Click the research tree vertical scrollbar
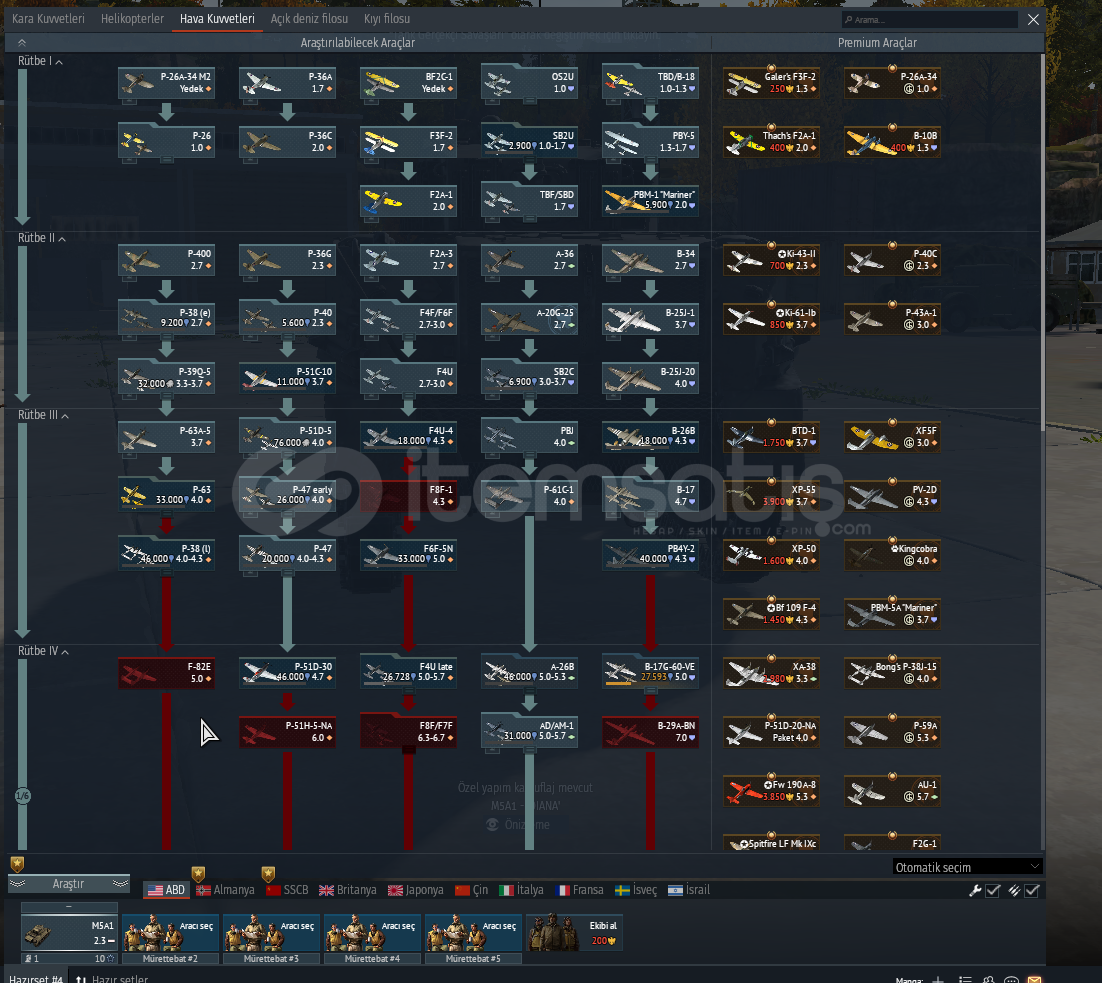This screenshot has height=983, width=1102. (1042, 242)
